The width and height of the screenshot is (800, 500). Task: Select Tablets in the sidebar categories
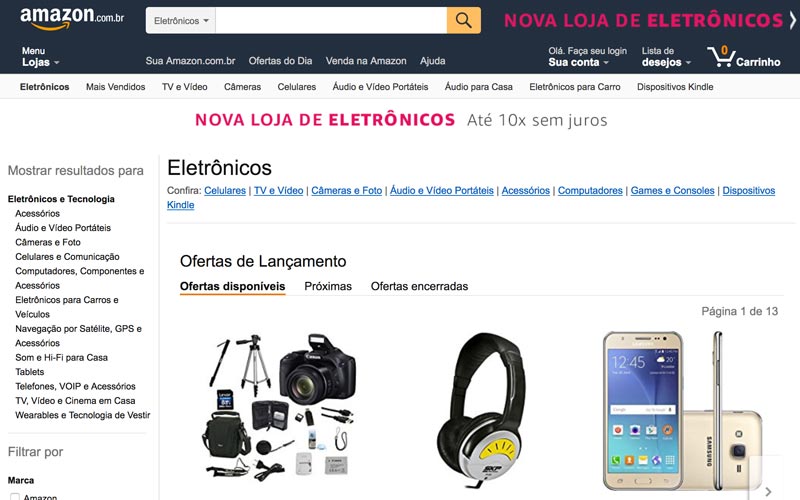(x=30, y=372)
